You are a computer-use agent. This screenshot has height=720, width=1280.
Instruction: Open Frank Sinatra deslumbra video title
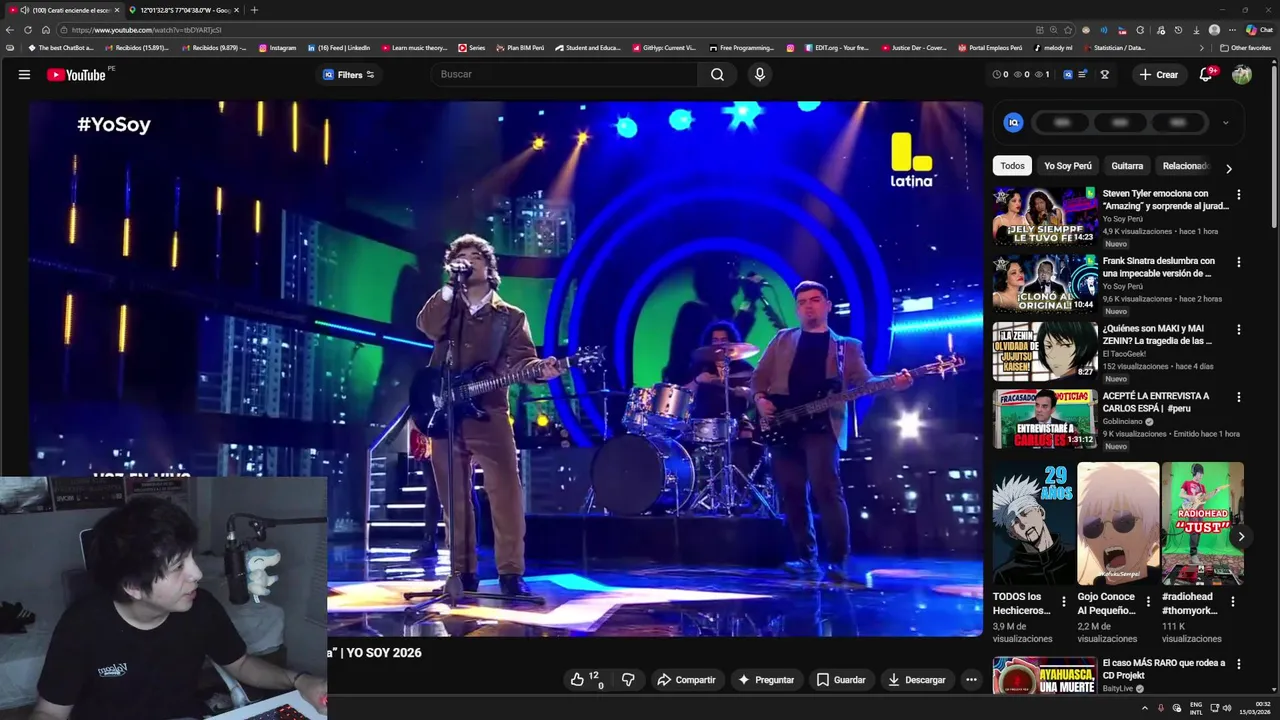coord(1159,267)
